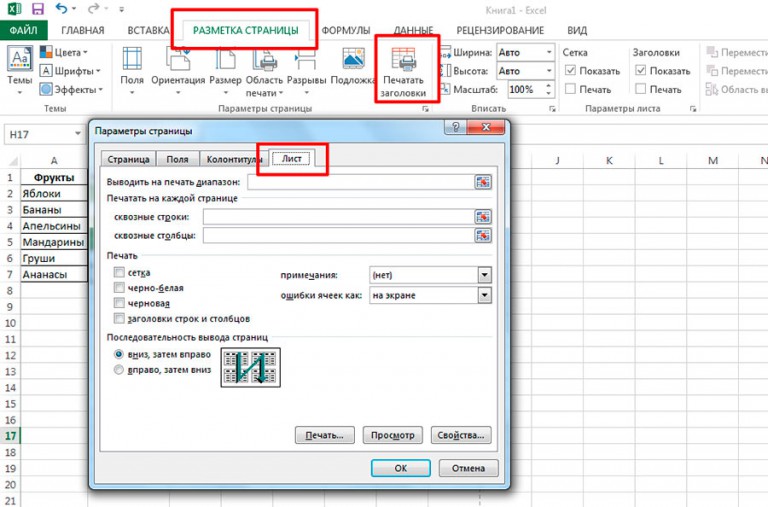
Task: Click the Отмена cancel button
Action: coord(468,468)
